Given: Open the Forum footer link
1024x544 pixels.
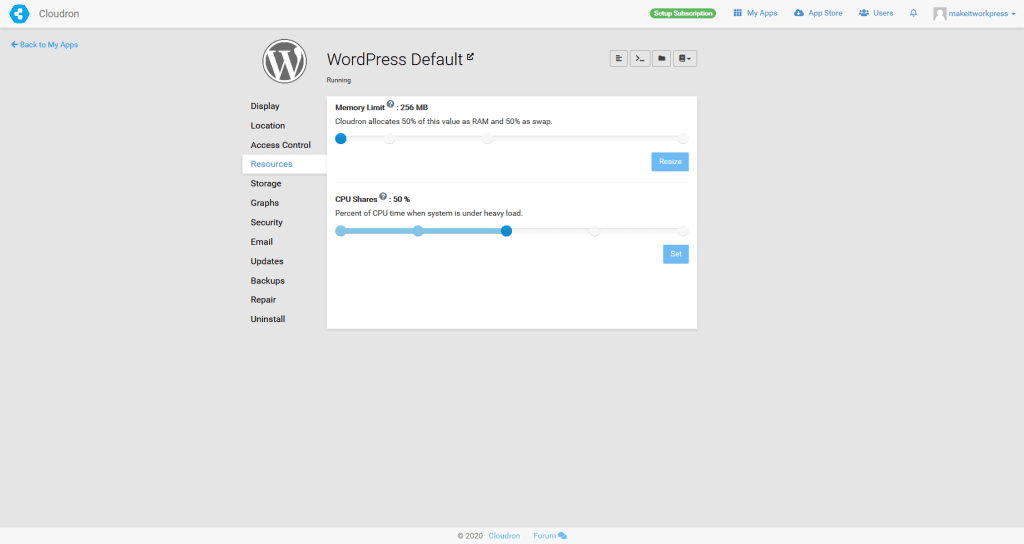Looking at the screenshot, I should pyautogui.click(x=550, y=536).
